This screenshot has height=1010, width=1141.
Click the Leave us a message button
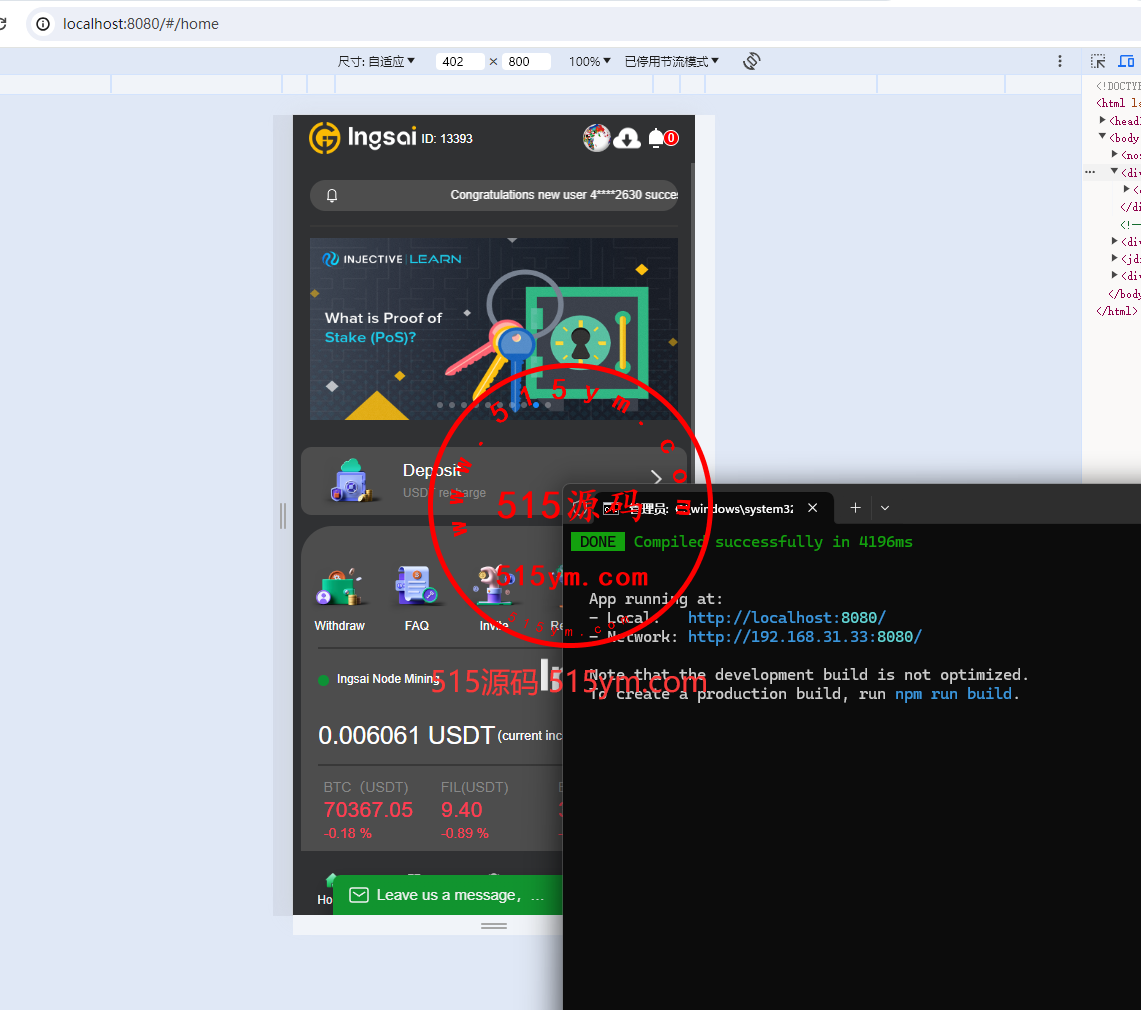point(447,895)
